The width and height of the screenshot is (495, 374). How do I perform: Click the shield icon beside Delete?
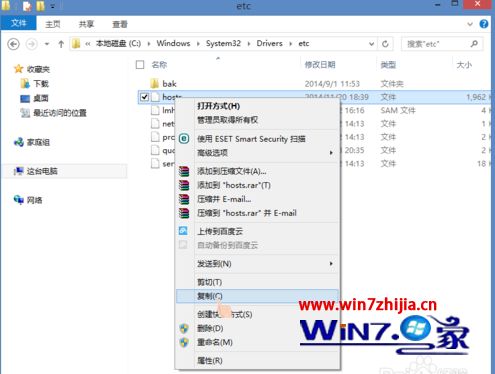tap(184, 328)
